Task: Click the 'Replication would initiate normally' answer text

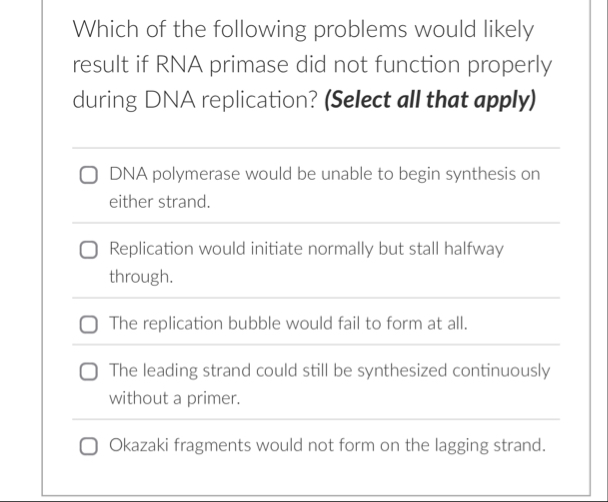Action: 306,262
